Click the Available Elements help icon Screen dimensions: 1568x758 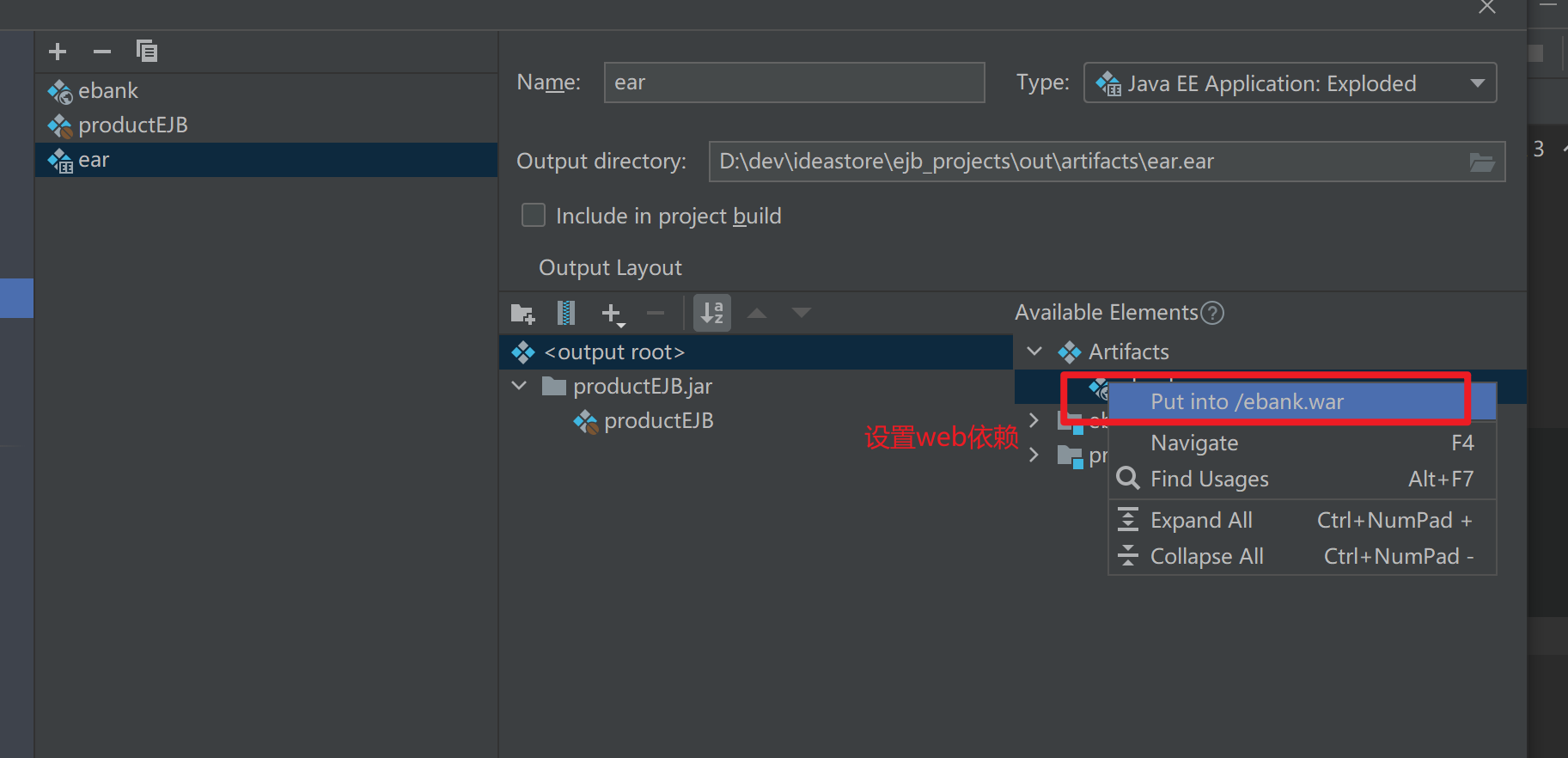[1212, 313]
